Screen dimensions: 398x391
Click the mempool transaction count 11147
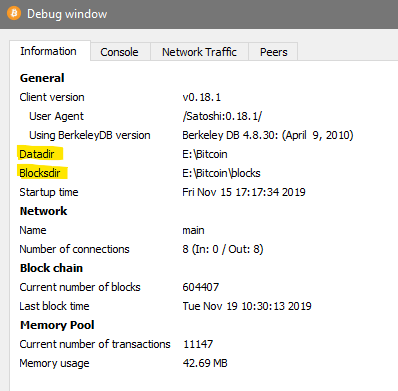[x=198, y=344]
